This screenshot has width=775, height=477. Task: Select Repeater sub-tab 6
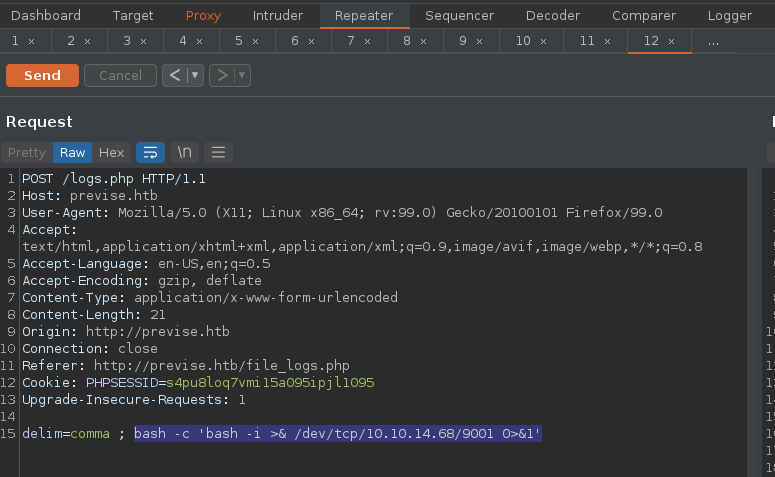click(x=295, y=41)
